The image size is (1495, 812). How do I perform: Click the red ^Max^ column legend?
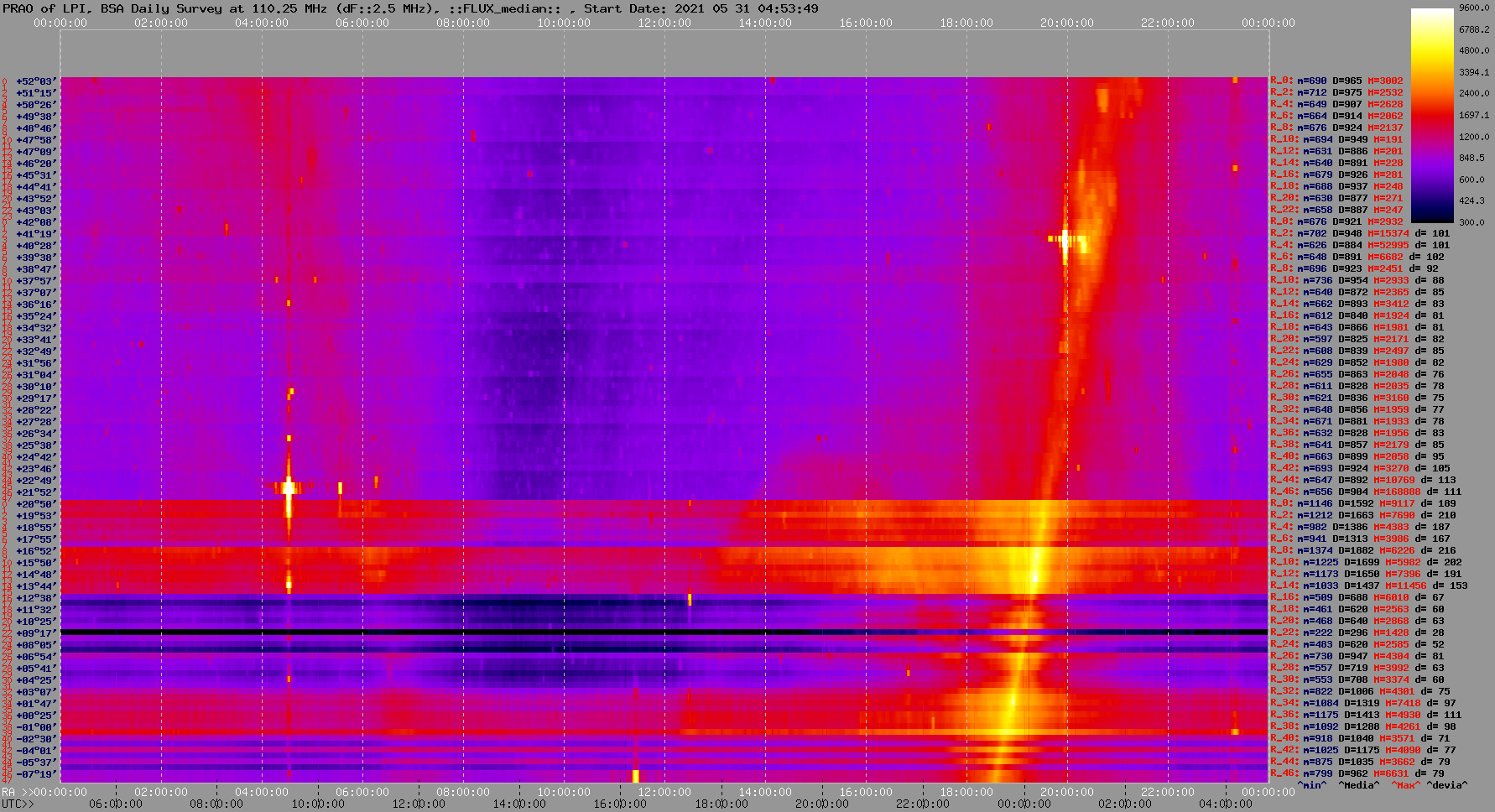point(1406,786)
